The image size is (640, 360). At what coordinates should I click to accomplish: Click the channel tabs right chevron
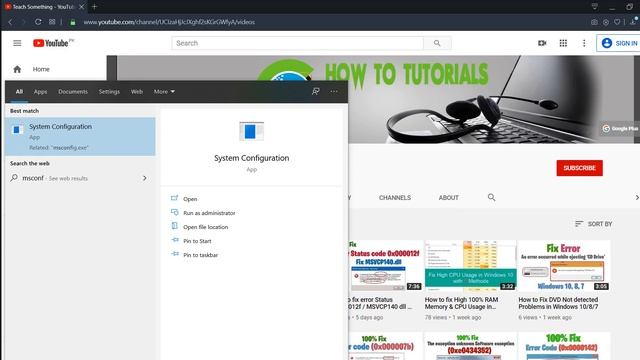[x=636, y=198]
